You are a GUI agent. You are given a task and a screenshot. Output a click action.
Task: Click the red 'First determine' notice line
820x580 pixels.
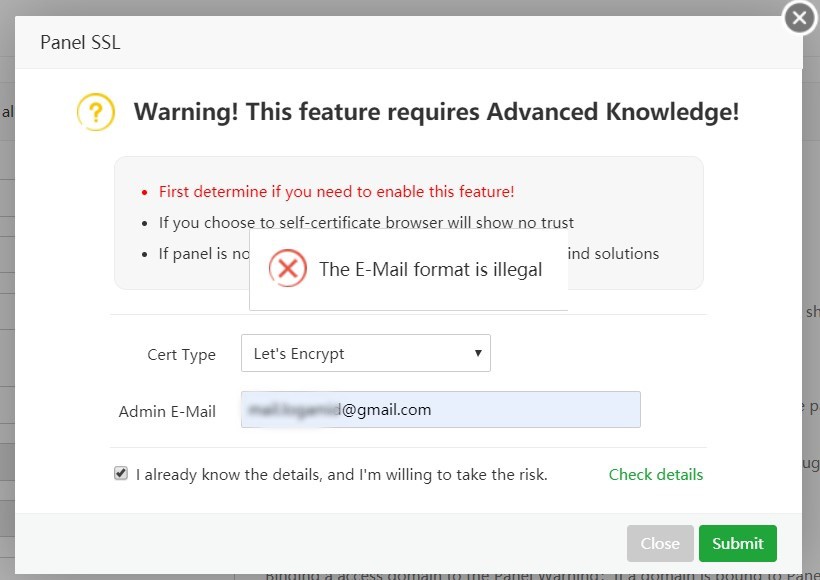point(336,192)
